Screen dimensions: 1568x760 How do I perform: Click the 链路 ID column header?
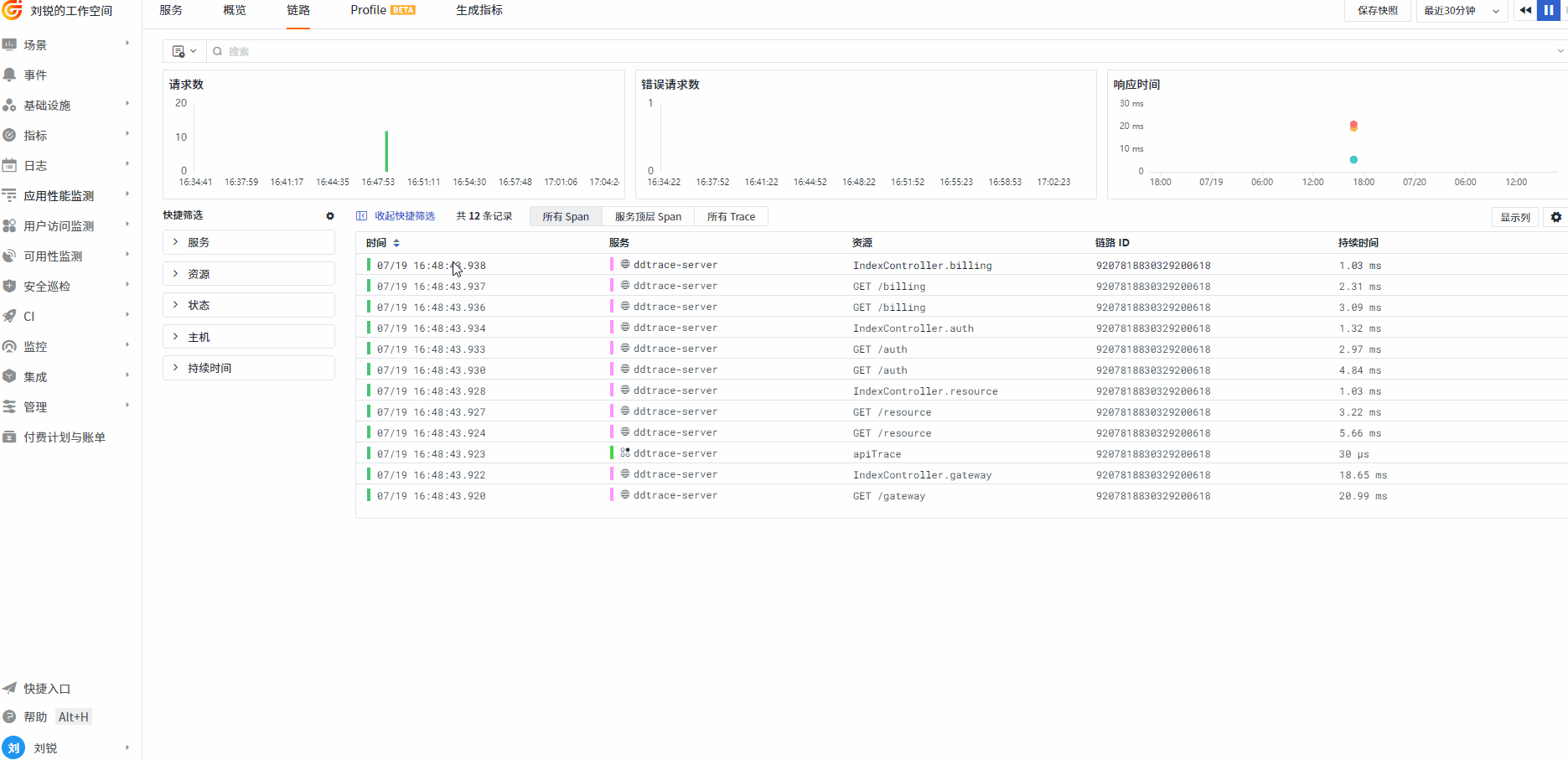(1112, 243)
